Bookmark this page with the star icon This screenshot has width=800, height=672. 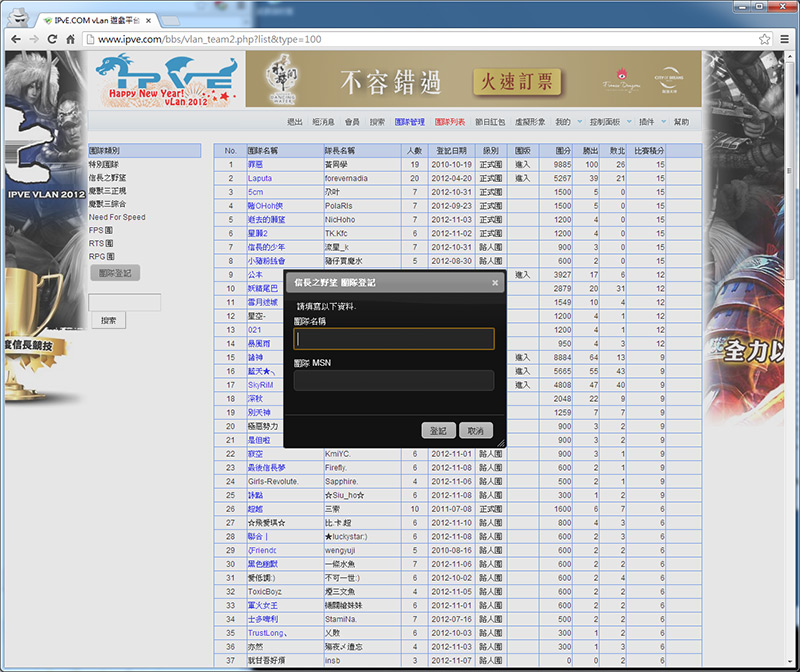pyautogui.click(x=764, y=39)
